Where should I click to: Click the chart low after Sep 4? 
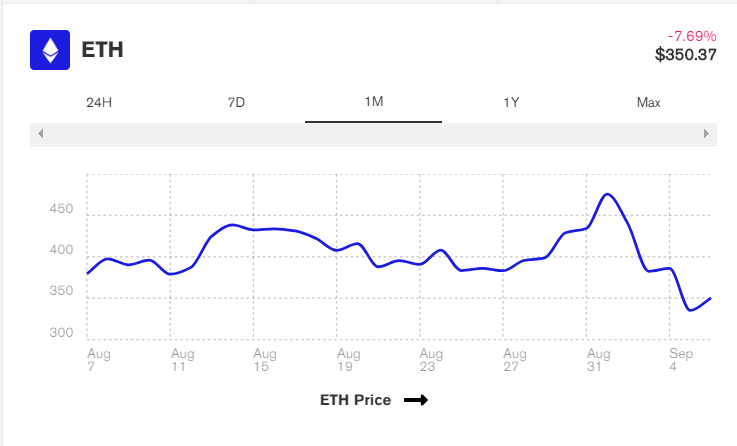click(x=691, y=310)
